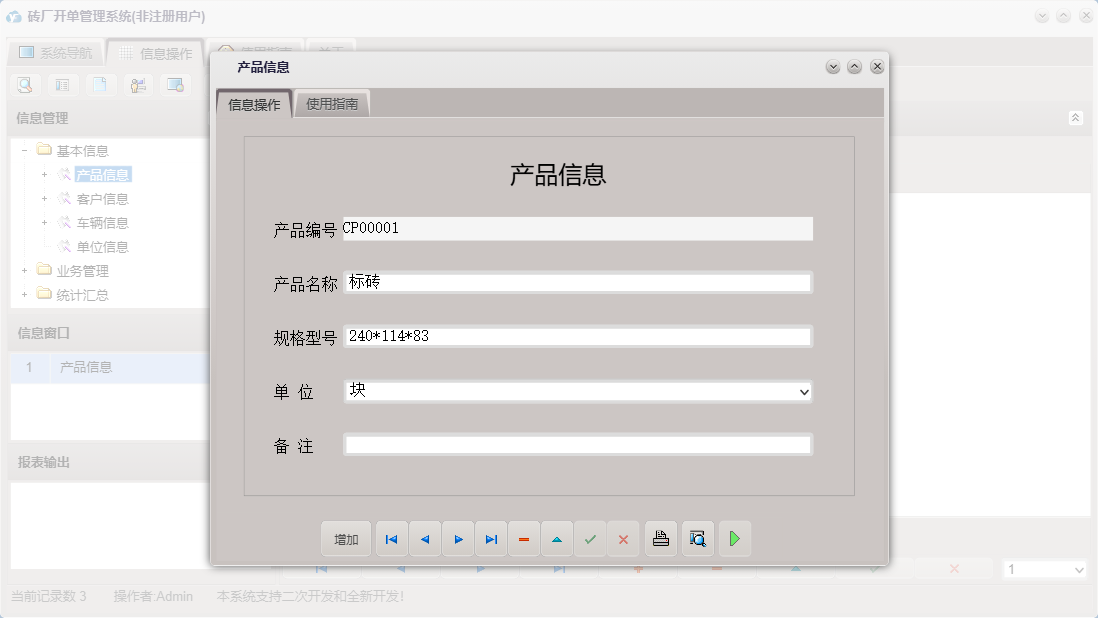The image size is (1098, 618).
Task: Click inside the 备注 input field
Action: click(x=578, y=444)
